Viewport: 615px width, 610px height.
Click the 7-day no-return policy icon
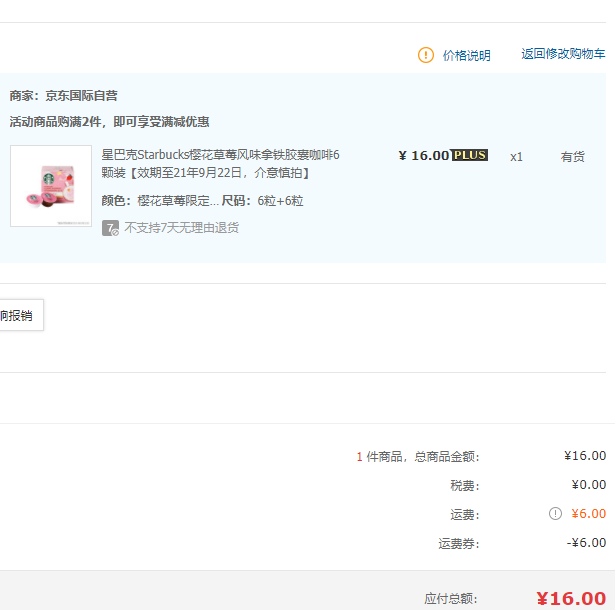(x=110, y=228)
